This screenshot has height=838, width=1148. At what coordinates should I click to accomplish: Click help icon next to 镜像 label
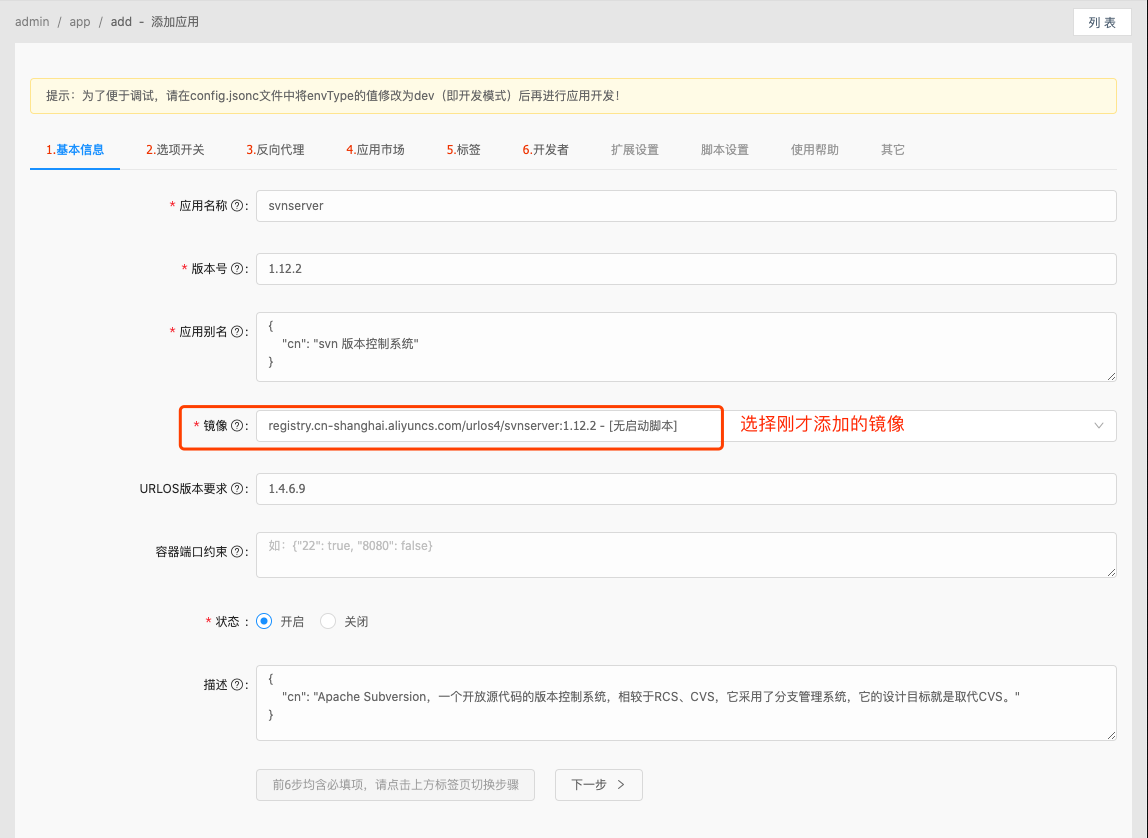[237, 426]
